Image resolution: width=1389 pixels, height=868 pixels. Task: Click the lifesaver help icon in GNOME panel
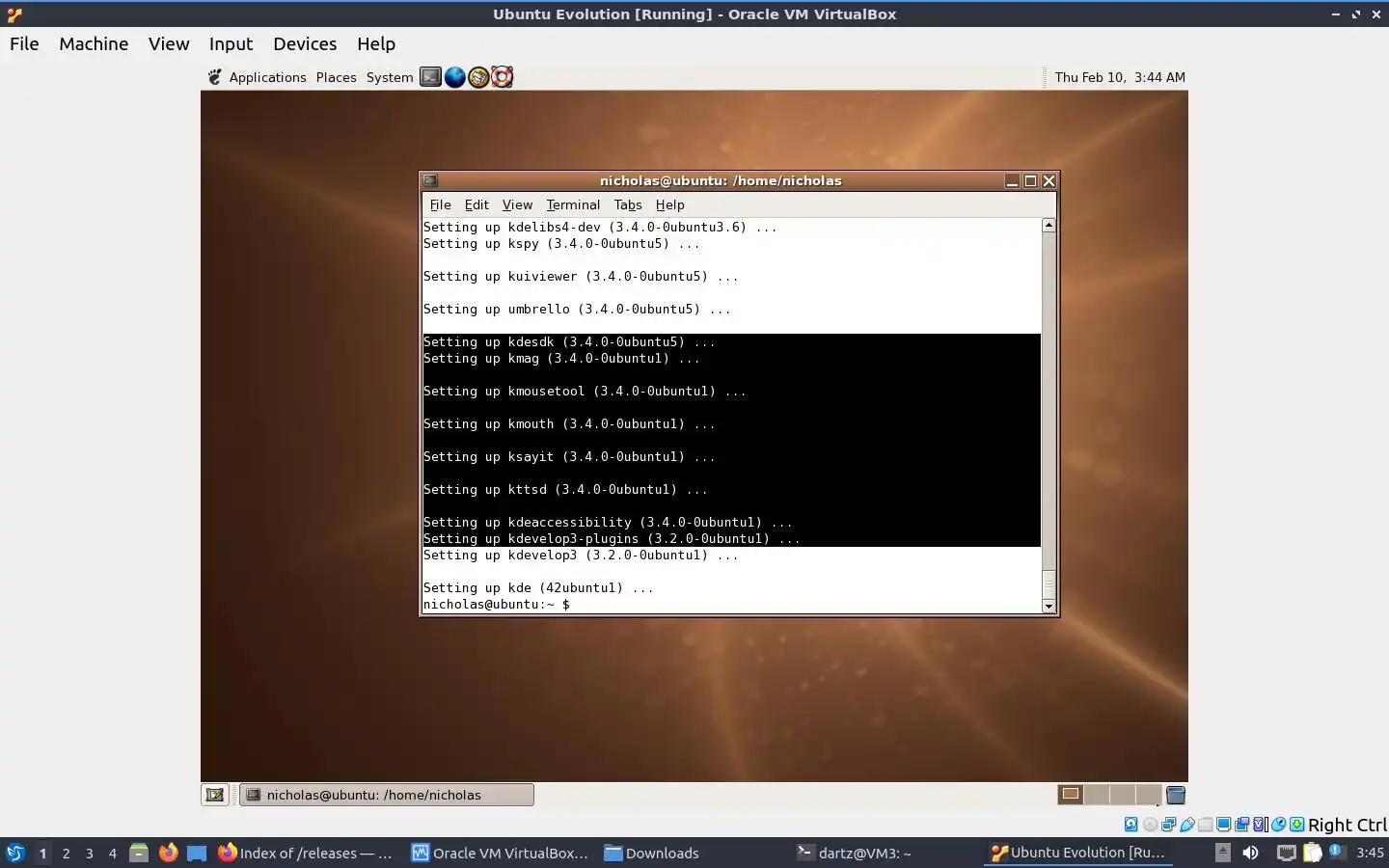(502, 77)
